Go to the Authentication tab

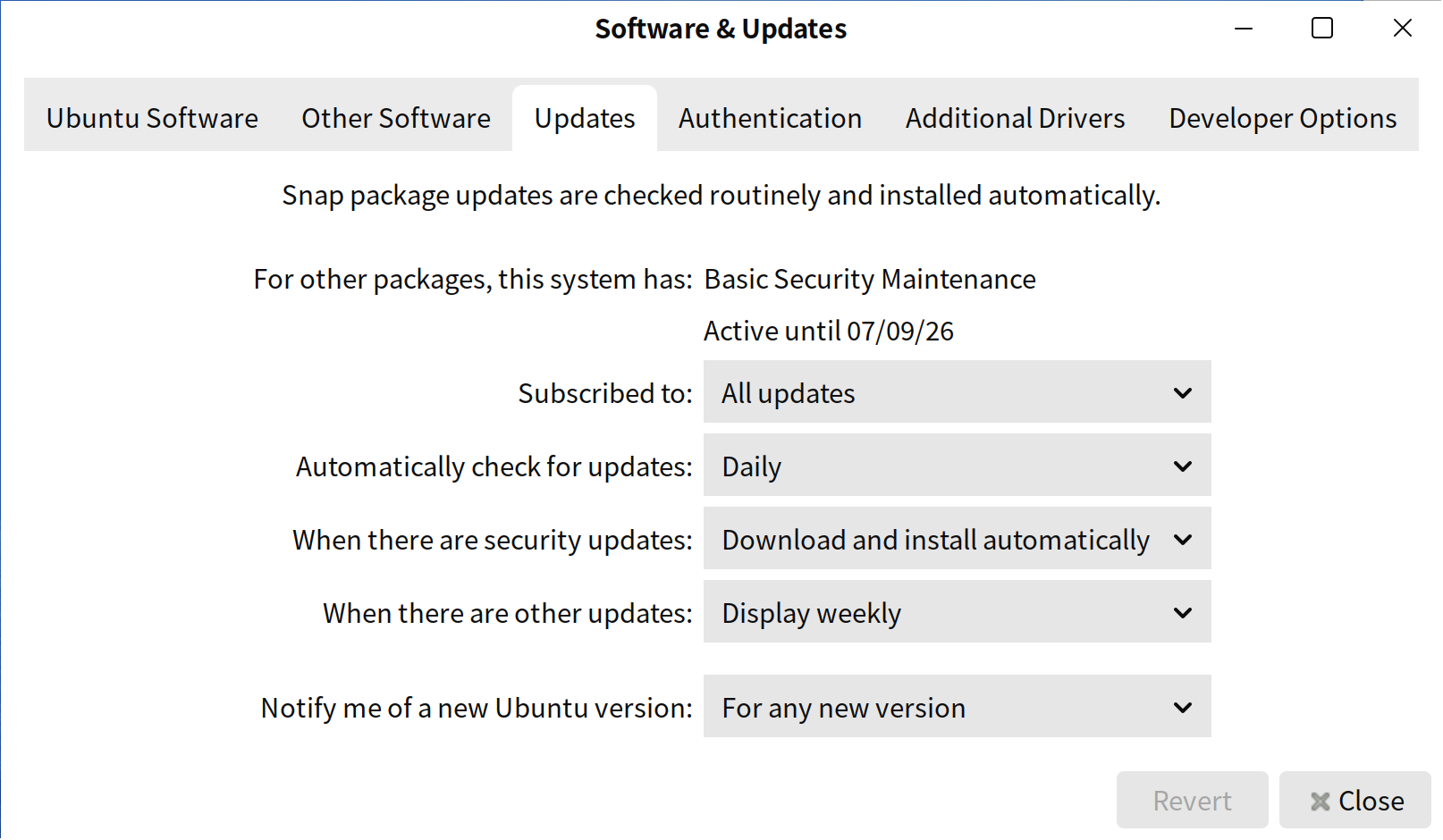point(770,118)
